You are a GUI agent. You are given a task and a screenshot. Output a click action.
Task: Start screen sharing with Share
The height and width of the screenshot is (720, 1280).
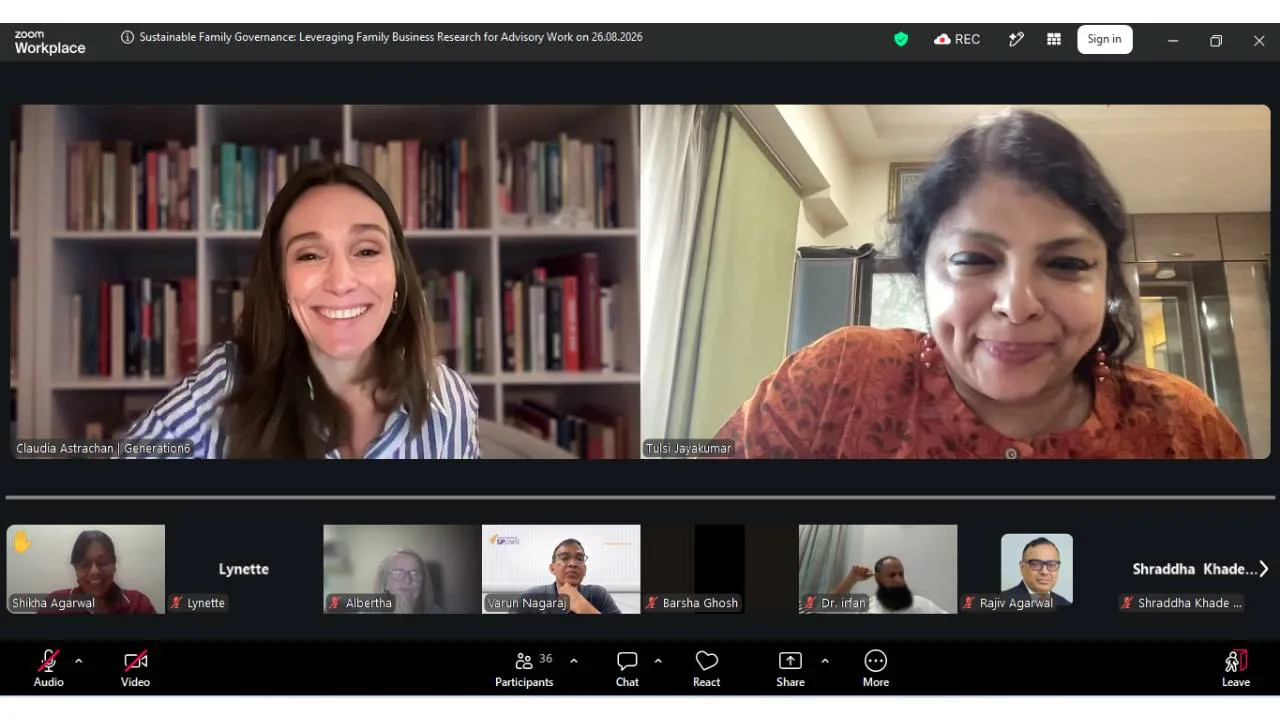(790, 668)
